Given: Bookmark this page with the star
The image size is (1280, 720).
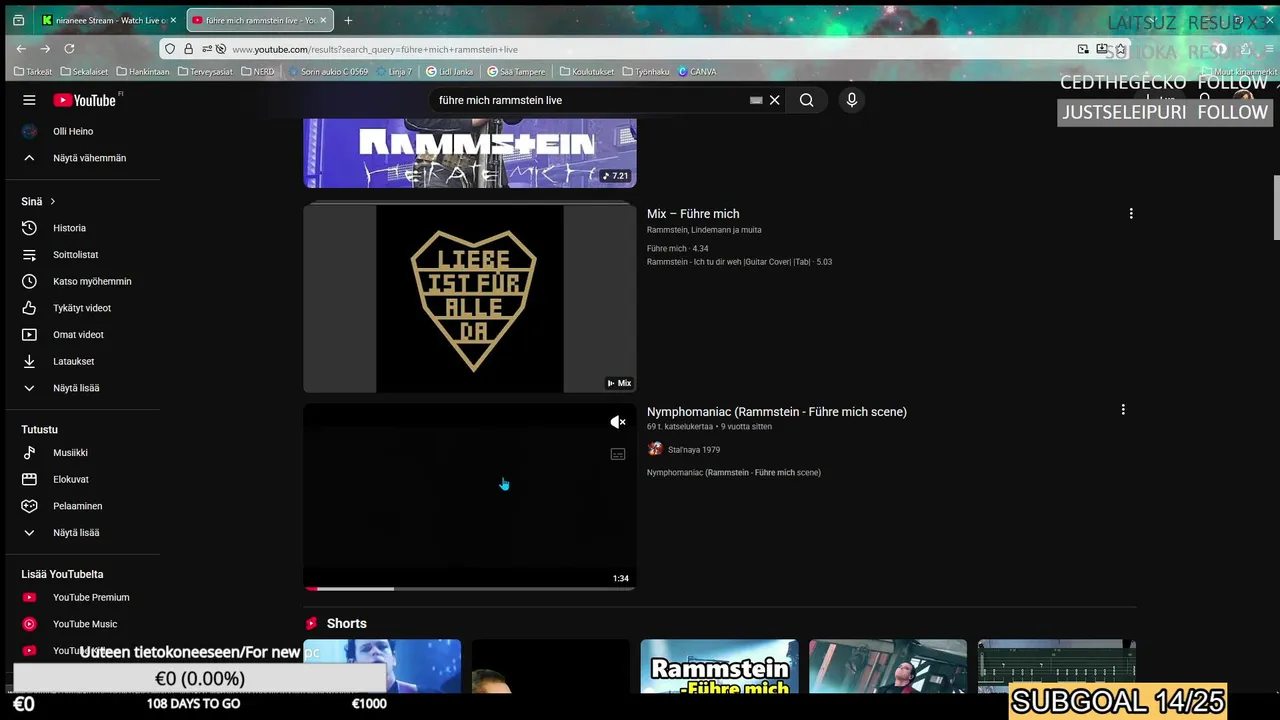Looking at the screenshot, I should (x=1120, y=49).
